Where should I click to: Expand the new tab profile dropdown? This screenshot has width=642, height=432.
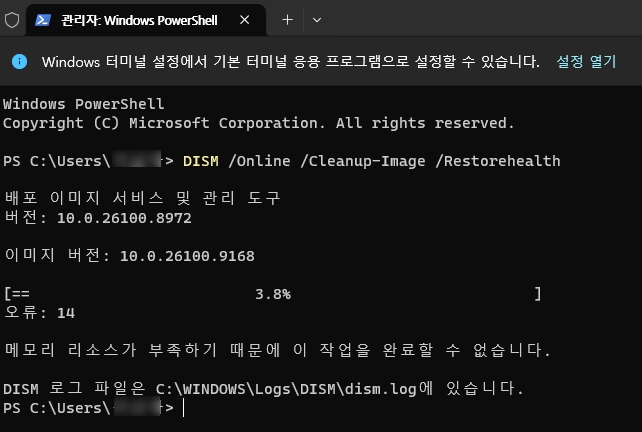point(317,20)
